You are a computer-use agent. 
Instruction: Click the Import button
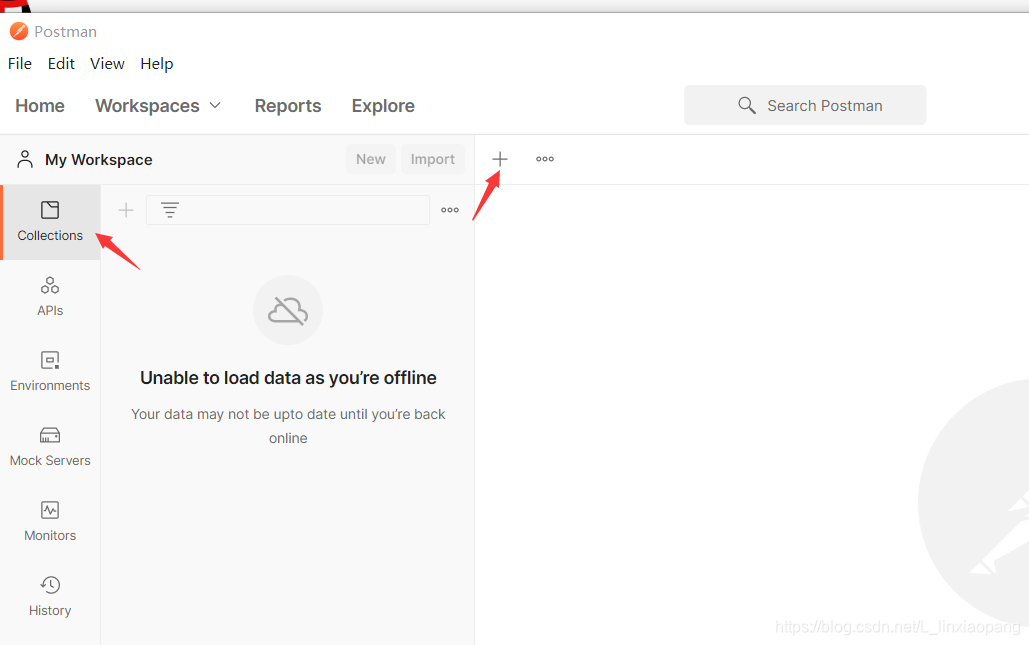[x=432, y=159]
